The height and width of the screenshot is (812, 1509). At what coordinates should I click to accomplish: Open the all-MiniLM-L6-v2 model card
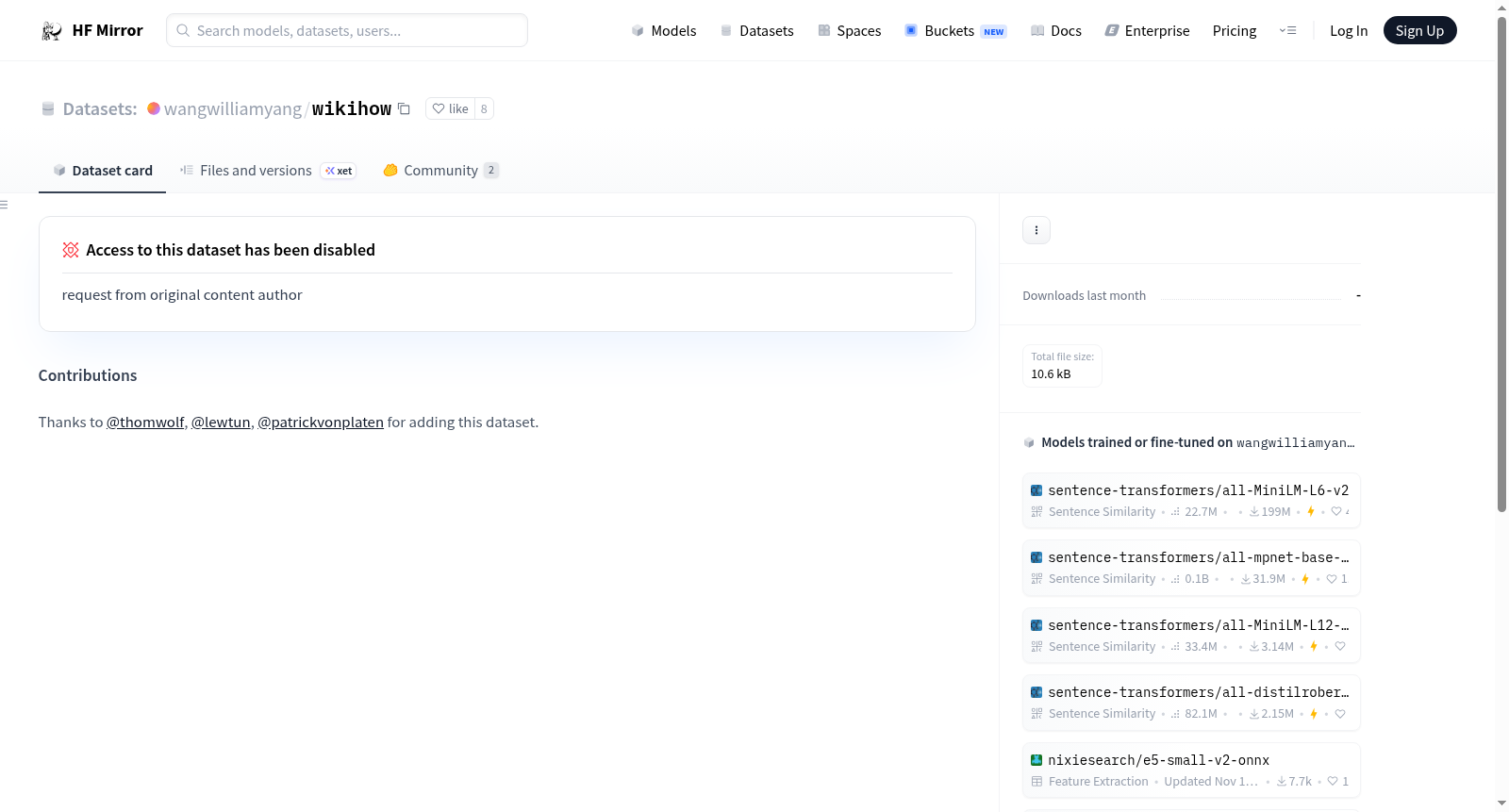click(x=1191, y=501)
